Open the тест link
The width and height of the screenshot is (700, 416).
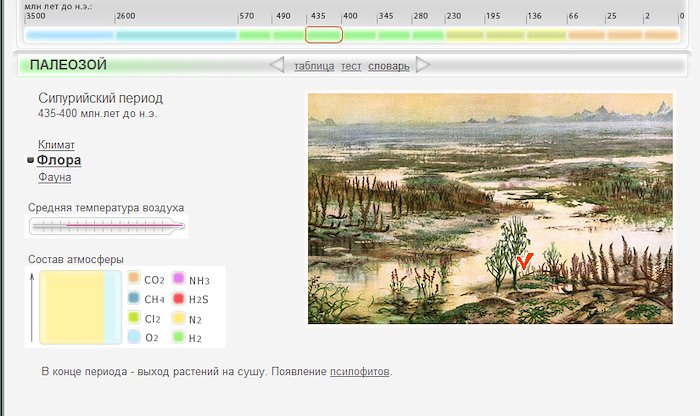tap(351, 66)
